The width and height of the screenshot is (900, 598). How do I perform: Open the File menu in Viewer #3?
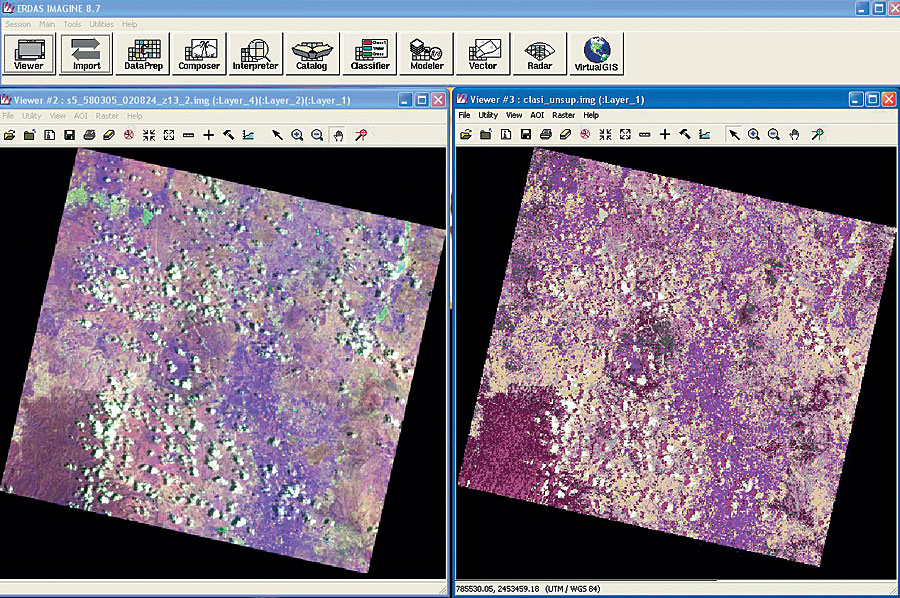464,115
